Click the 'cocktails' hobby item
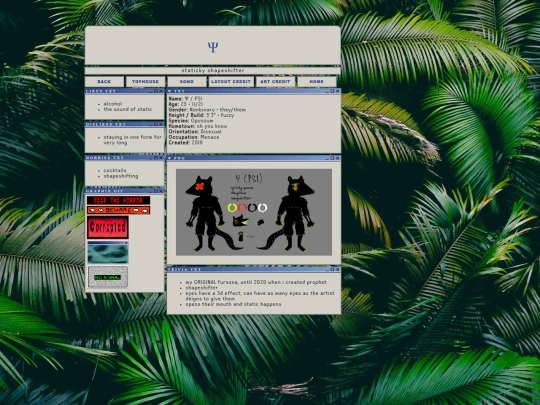The width and height of the screenshot is (540, 405). click(115, 170)
